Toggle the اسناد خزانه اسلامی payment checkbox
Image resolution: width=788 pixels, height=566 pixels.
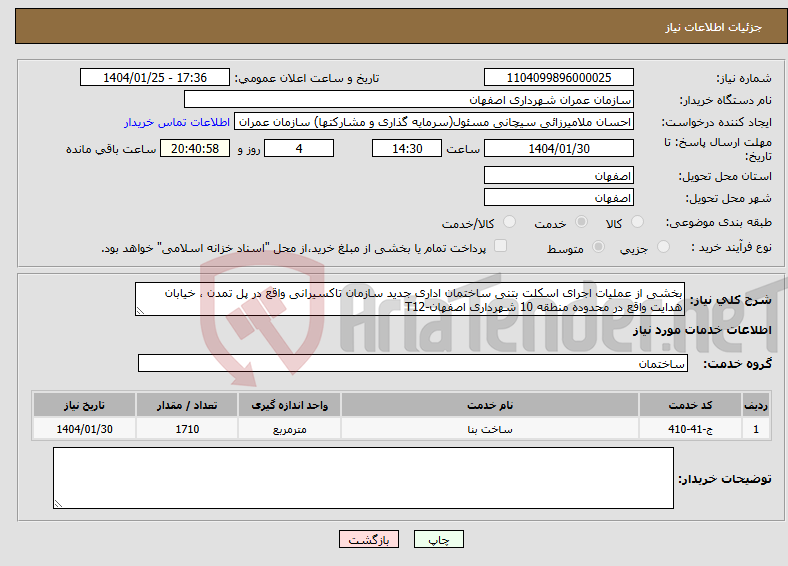[501, 245]
